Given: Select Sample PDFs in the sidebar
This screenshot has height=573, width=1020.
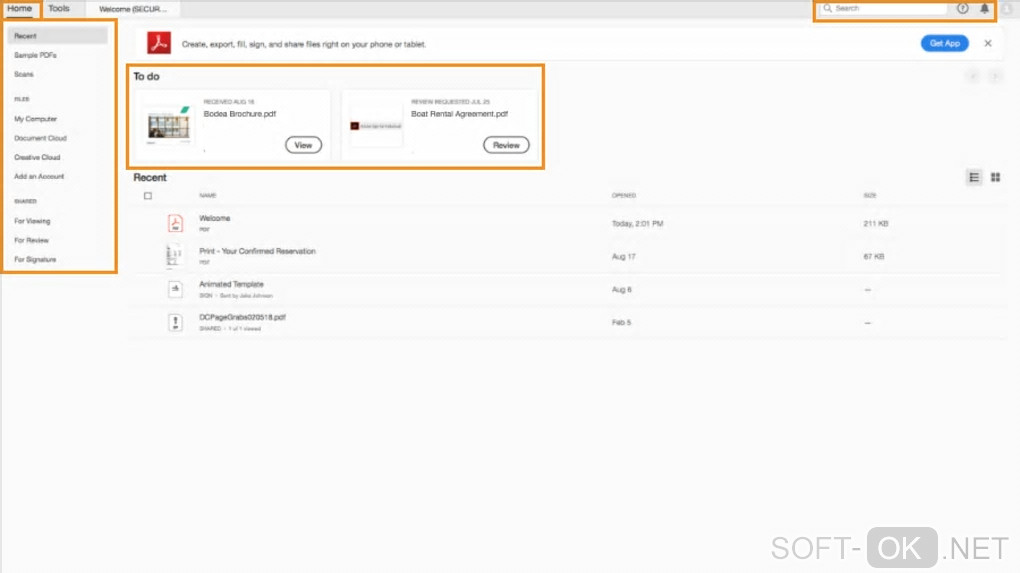Looking at the screenshot, I should pos(36,55).
